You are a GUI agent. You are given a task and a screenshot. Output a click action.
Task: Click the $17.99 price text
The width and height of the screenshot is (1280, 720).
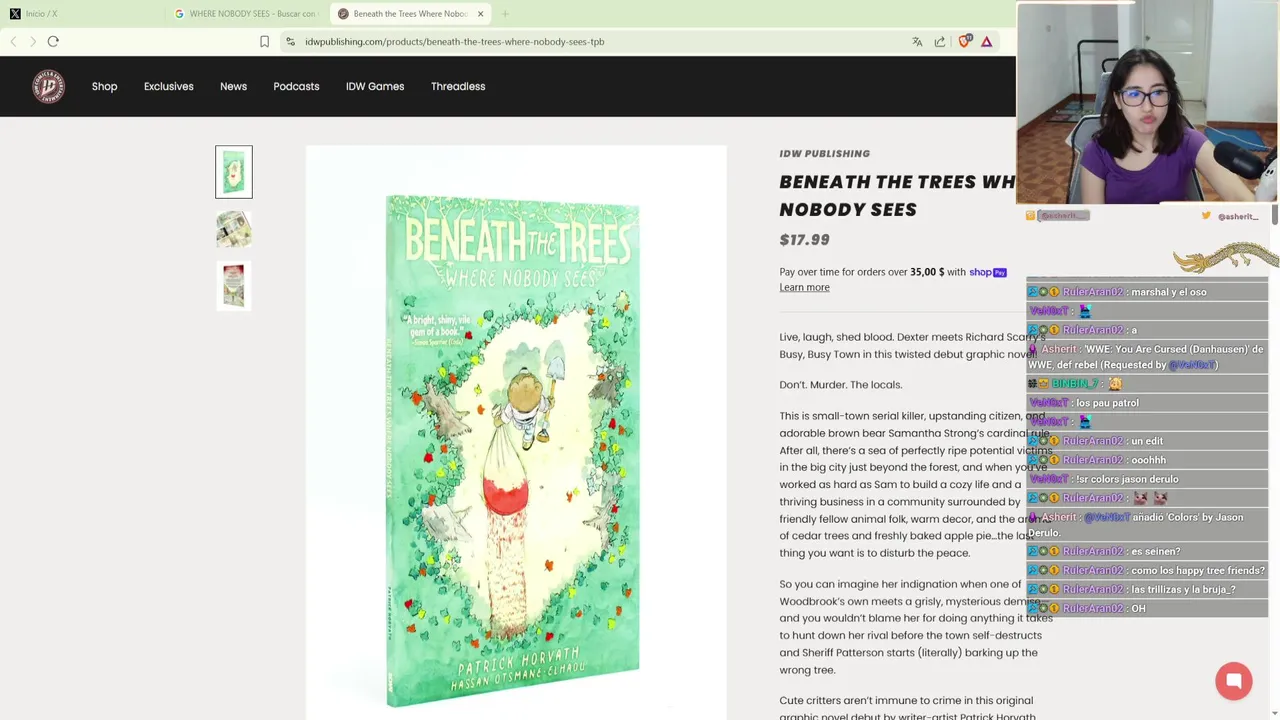pos(804,240)
